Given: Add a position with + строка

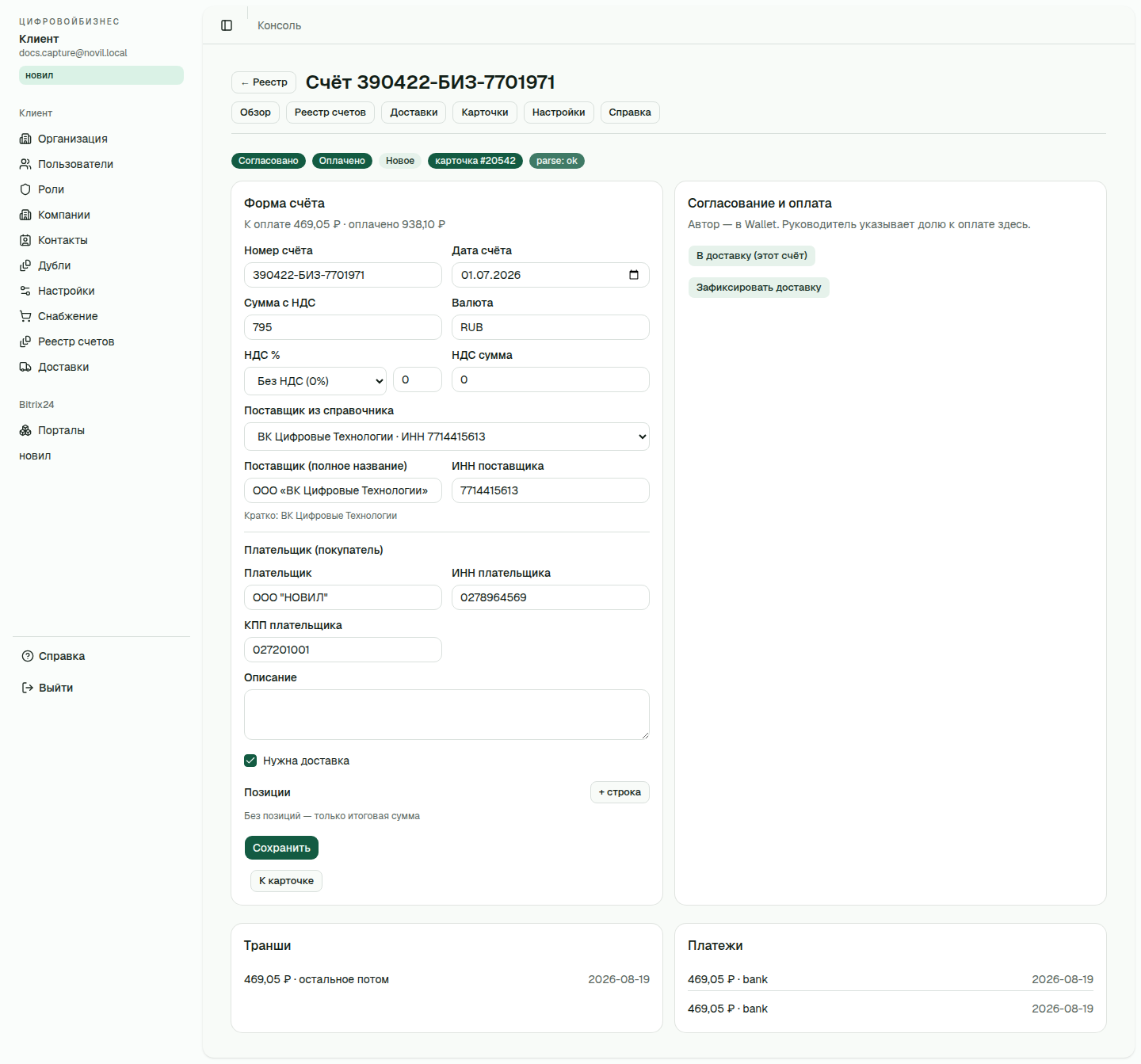Looking at the screenshot, I should pos(620,792).
